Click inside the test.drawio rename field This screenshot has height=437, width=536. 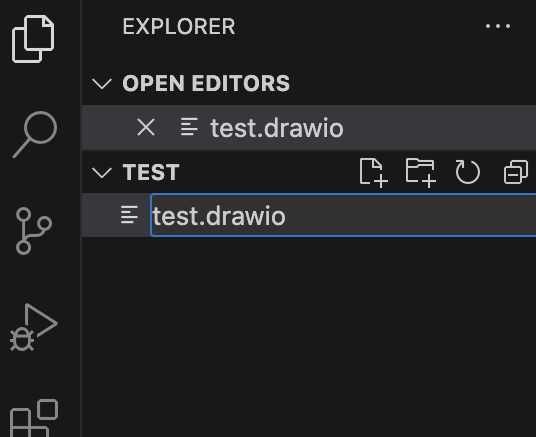(343, 215)
